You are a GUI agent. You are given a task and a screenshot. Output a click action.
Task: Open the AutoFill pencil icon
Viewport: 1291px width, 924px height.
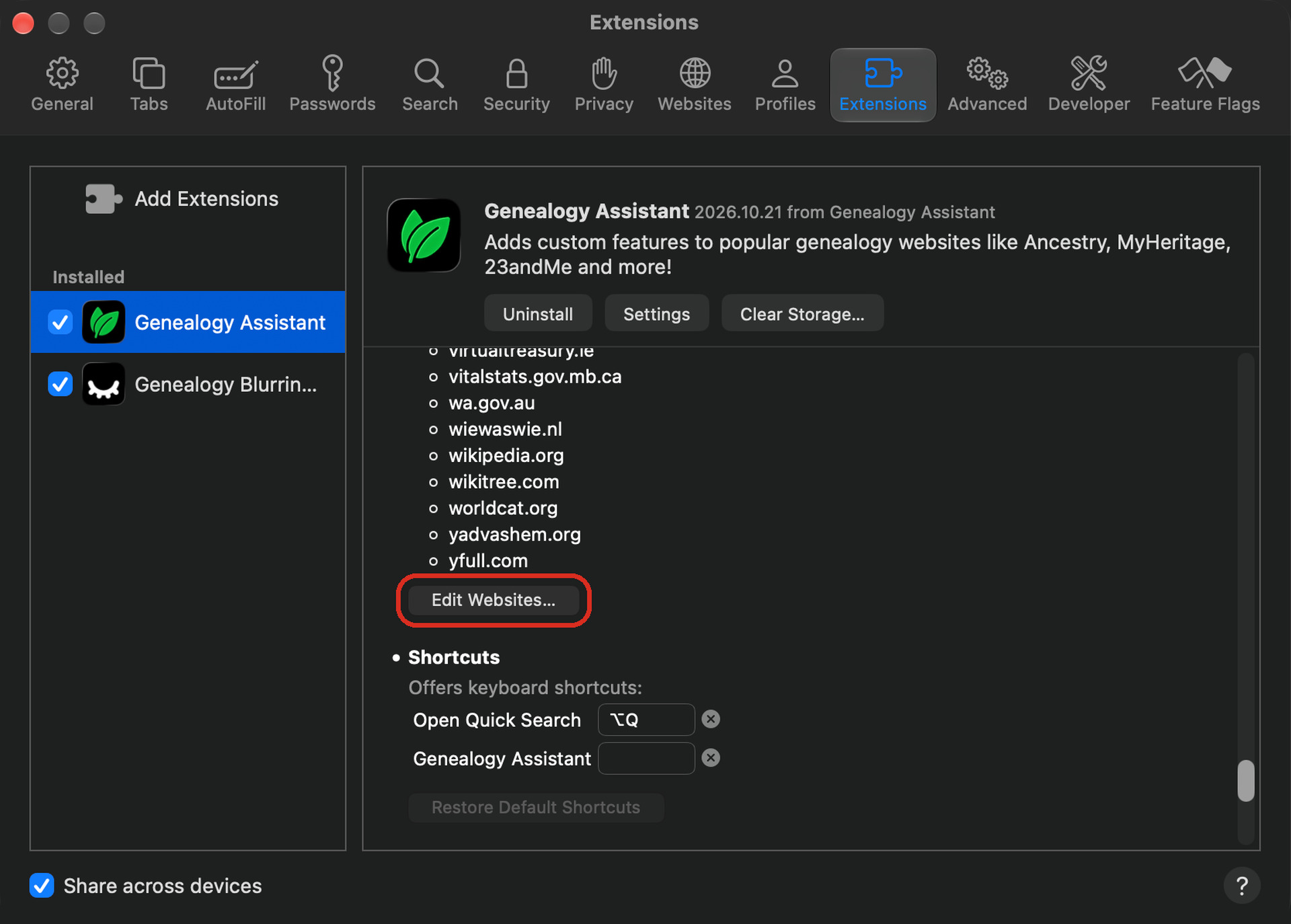click(x=235, y=74)
